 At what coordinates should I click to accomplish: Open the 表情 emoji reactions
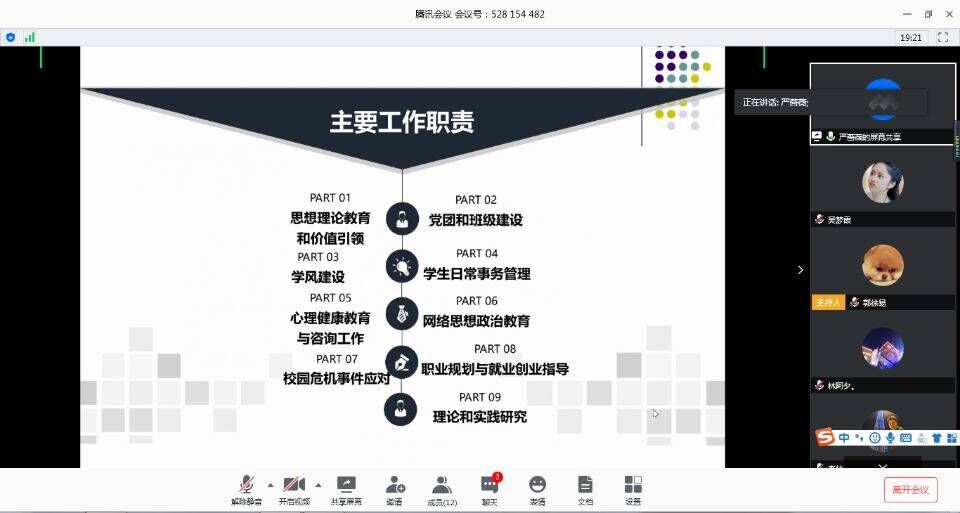tap(537, 489)
